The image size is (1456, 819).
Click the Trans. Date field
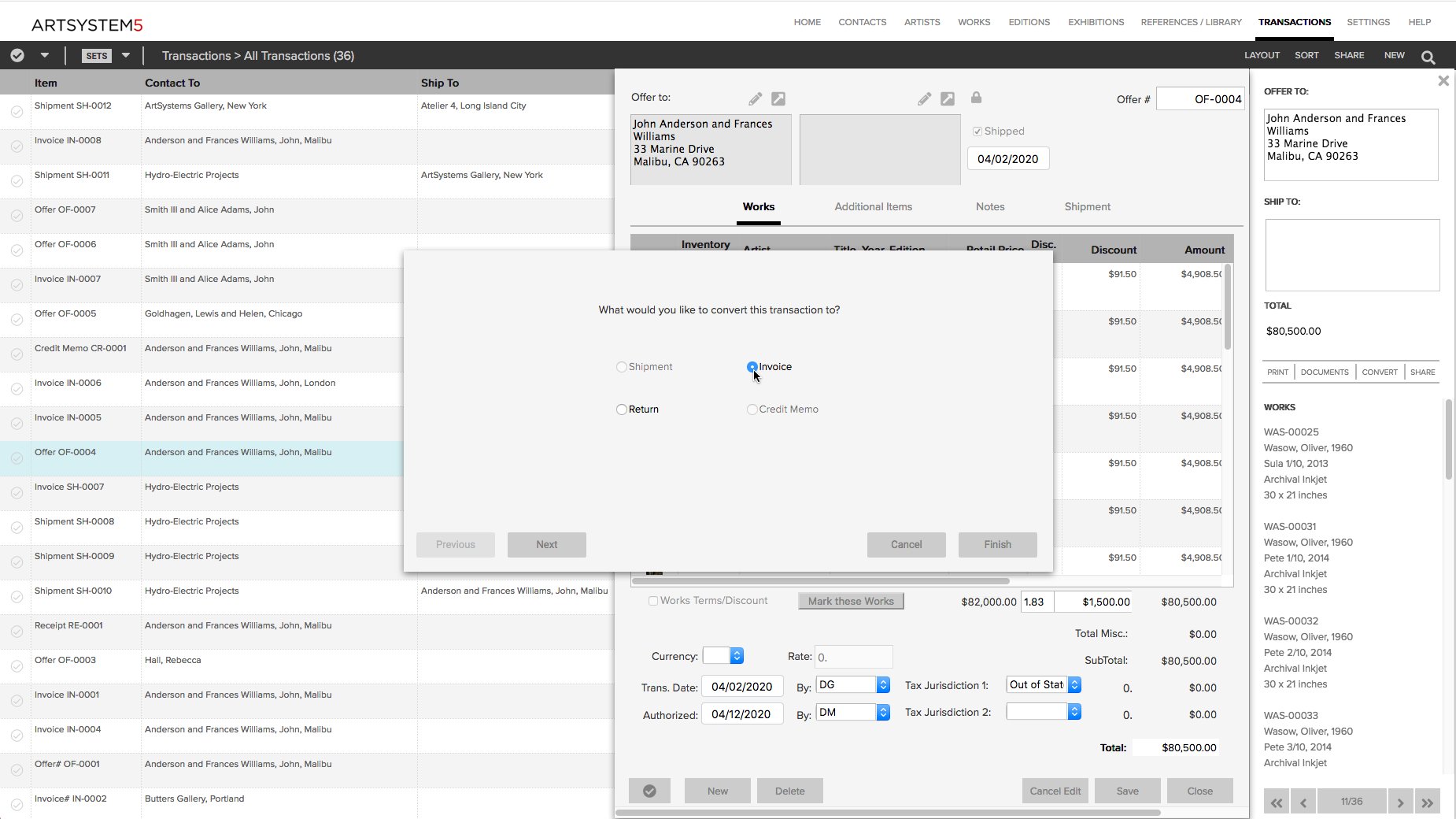click(742, 686)
